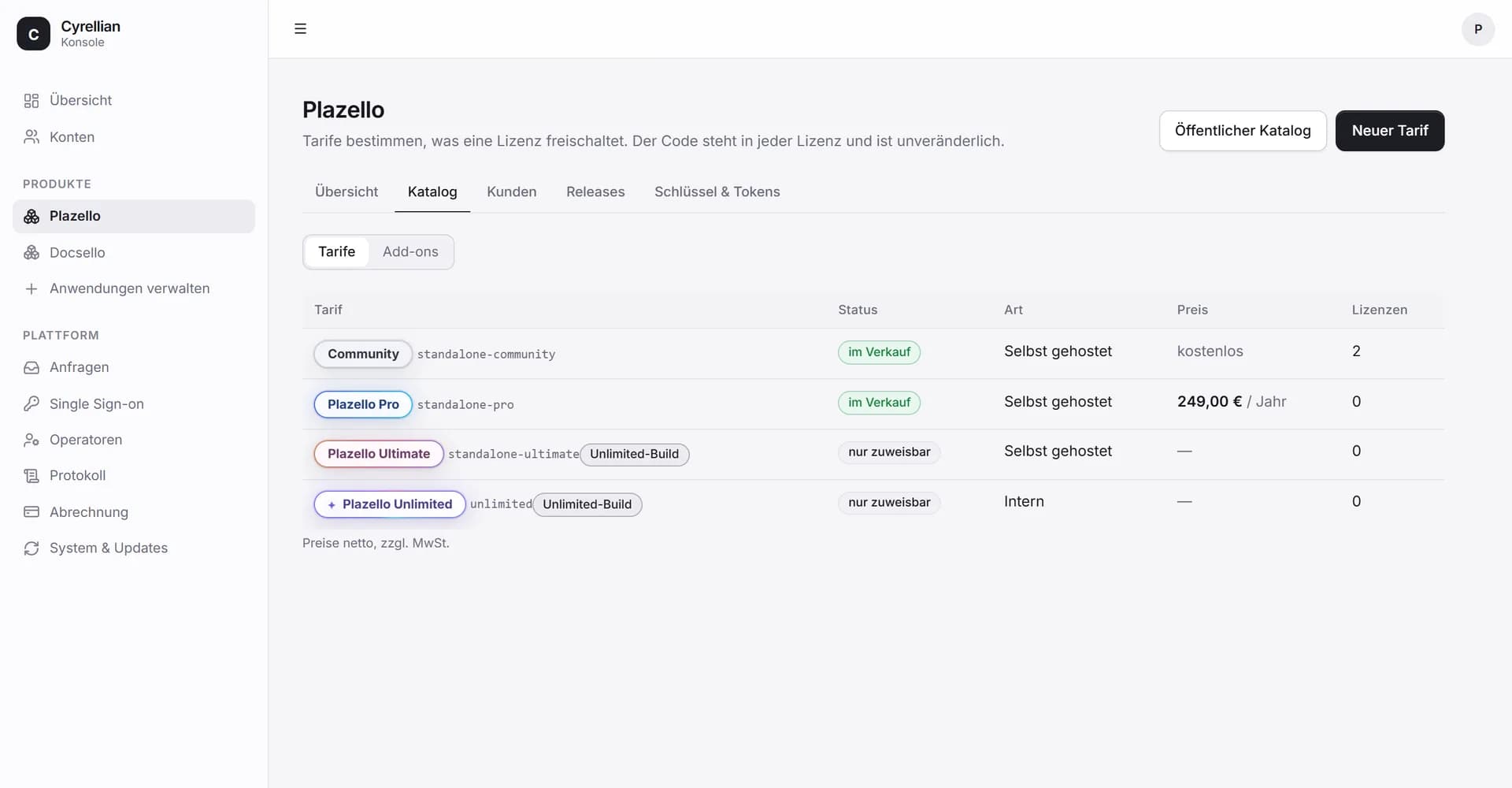Click the System & Updates refresh icon
Viewport: 1512px width, 788px height.
click(31, 548)
